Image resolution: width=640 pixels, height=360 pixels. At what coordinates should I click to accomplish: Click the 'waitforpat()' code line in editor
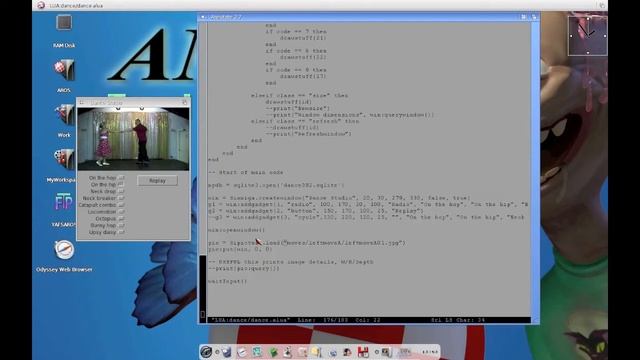[x=227, y=281]
